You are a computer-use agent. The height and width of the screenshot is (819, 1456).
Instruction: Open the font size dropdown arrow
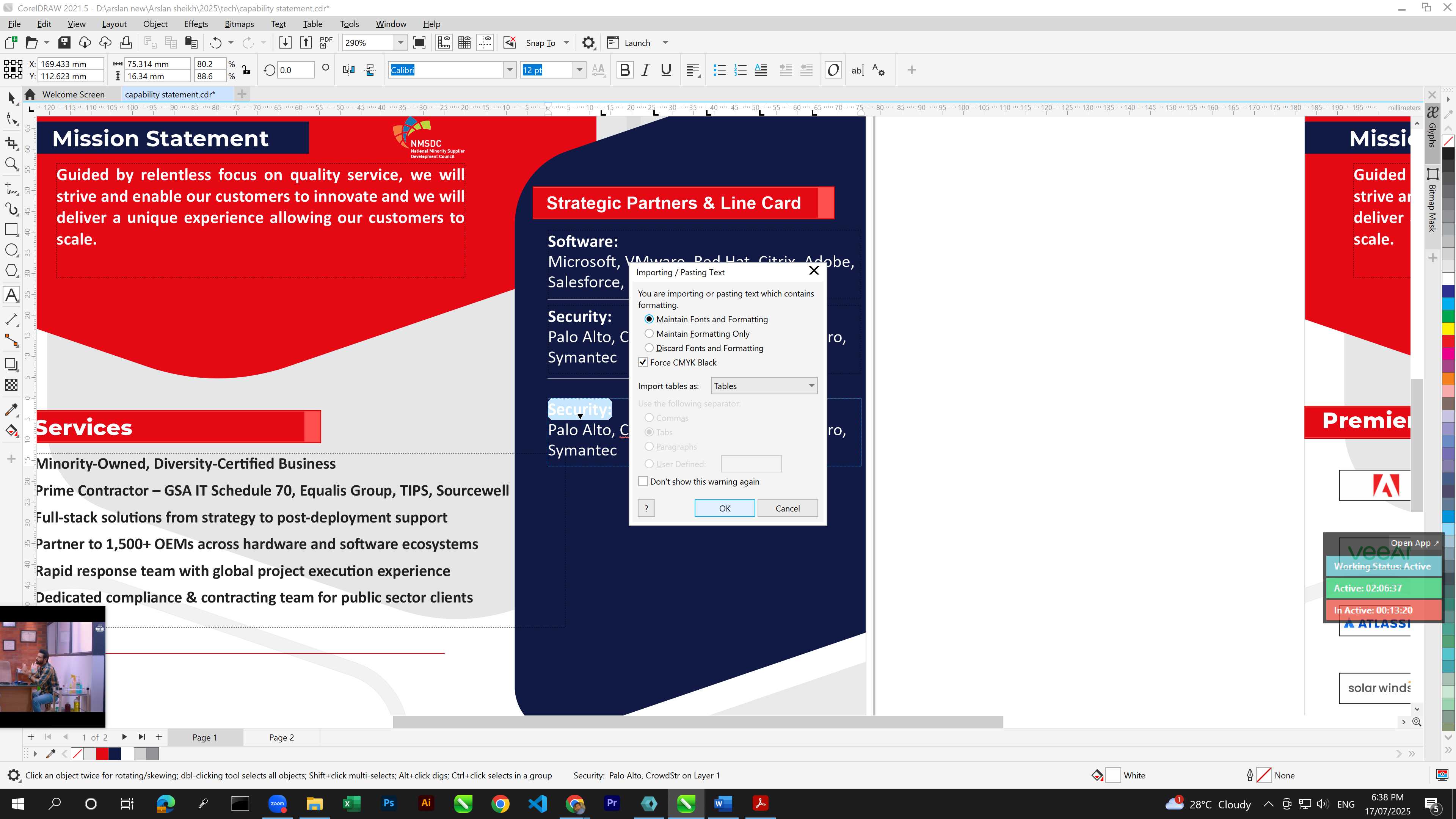coord(579,70)
